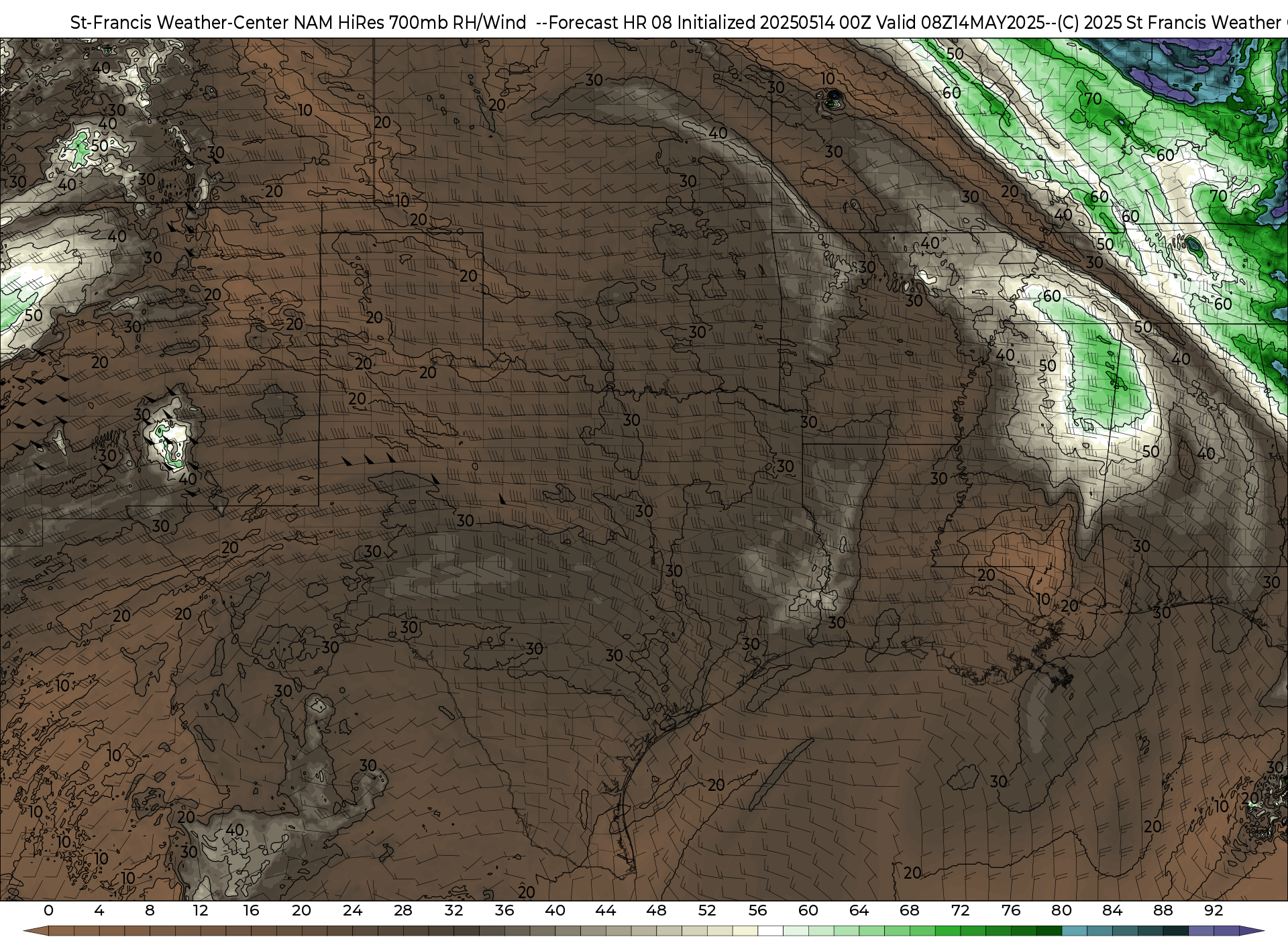Select colorbar tick label 56

[757, 910]
